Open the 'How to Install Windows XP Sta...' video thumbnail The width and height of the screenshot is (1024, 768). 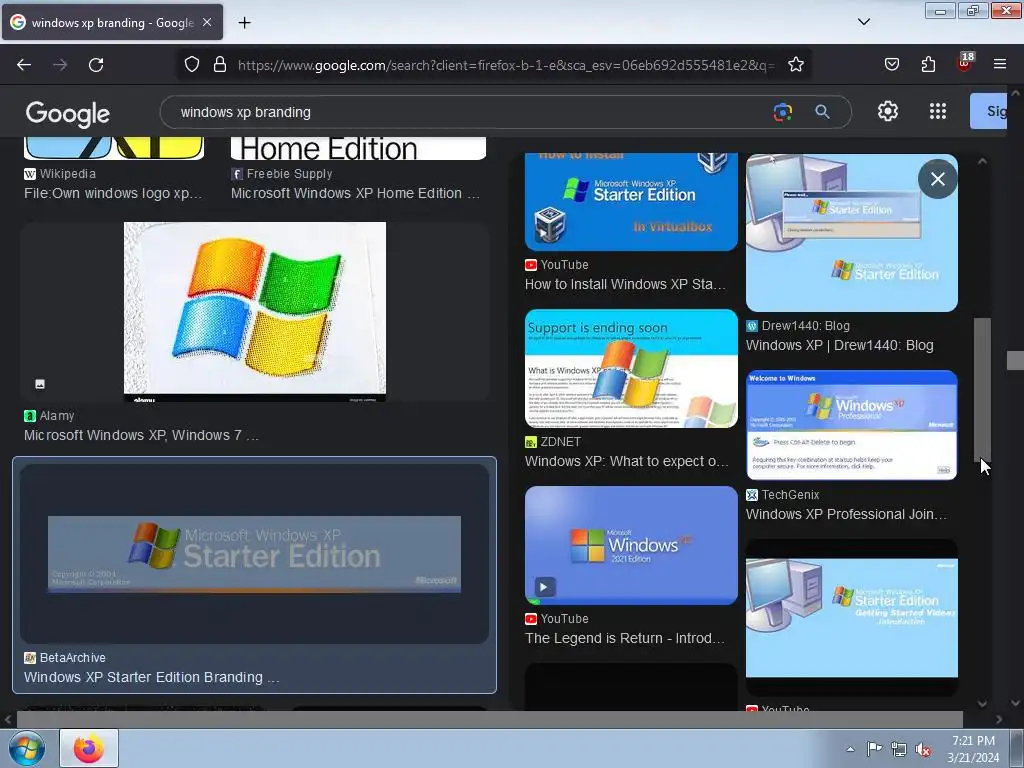pyautogui.click(x=631, y=202)
